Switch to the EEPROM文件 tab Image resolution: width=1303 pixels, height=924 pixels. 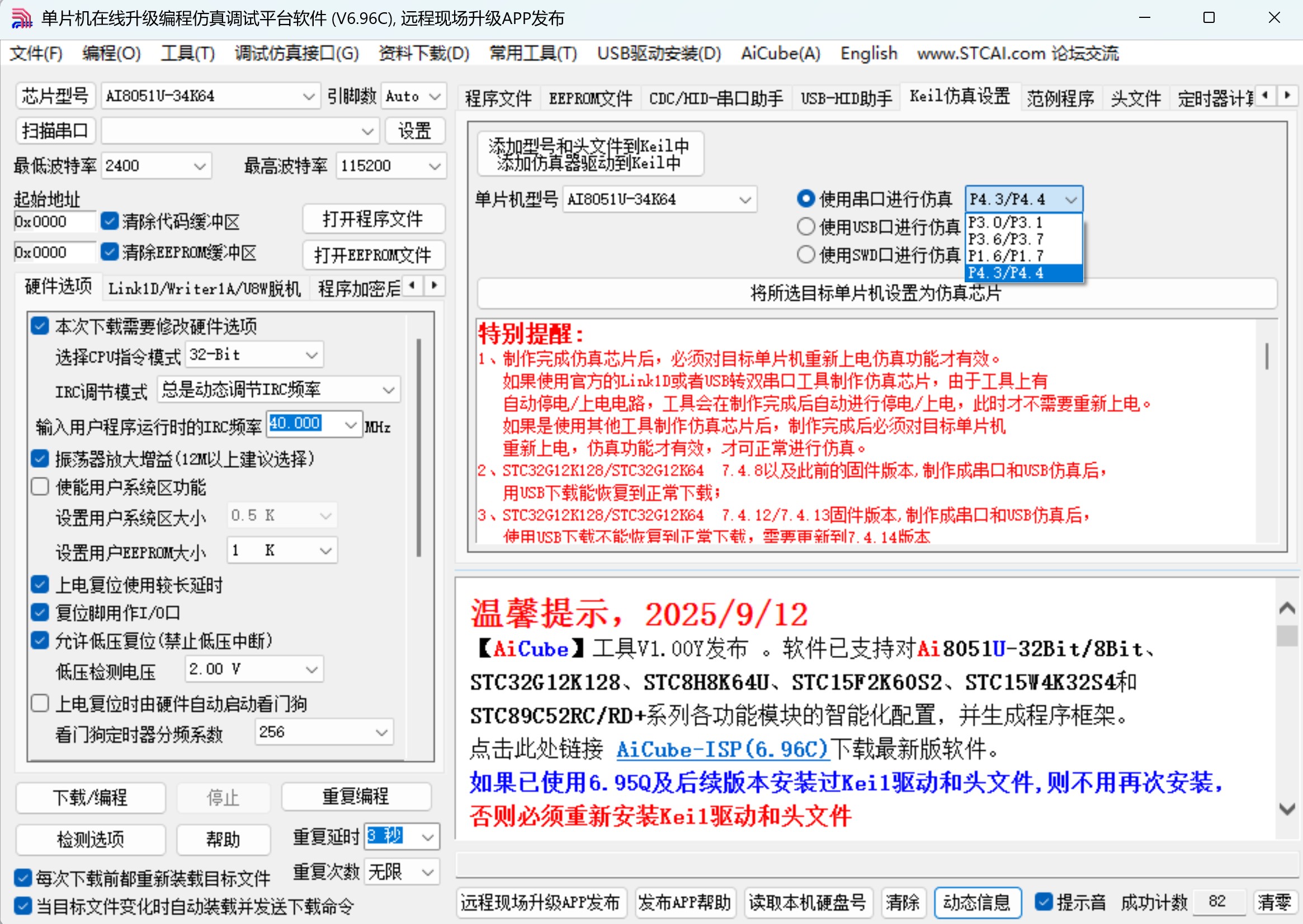pos(591,98)
